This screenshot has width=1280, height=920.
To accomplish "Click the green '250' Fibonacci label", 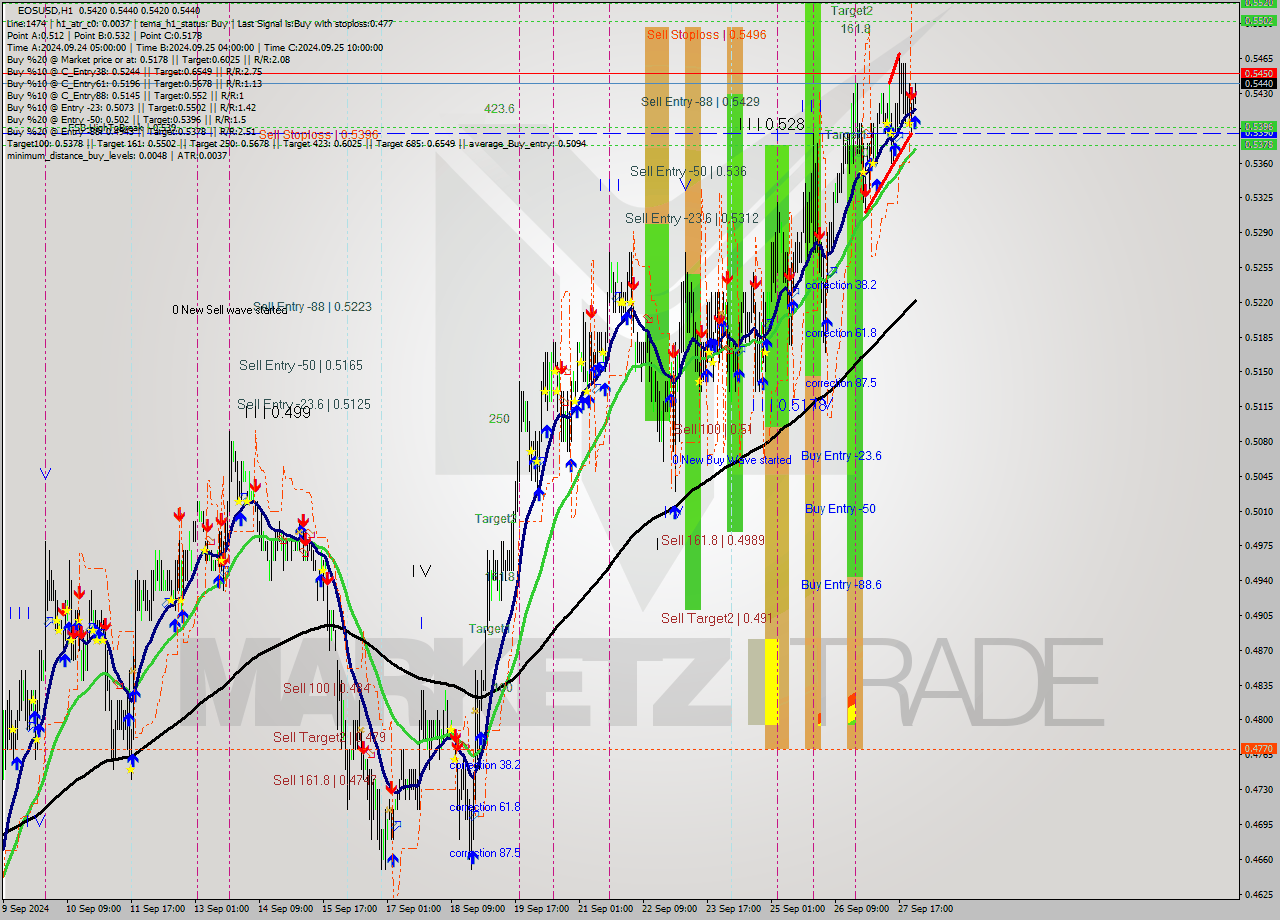I will tap(499, 418).
